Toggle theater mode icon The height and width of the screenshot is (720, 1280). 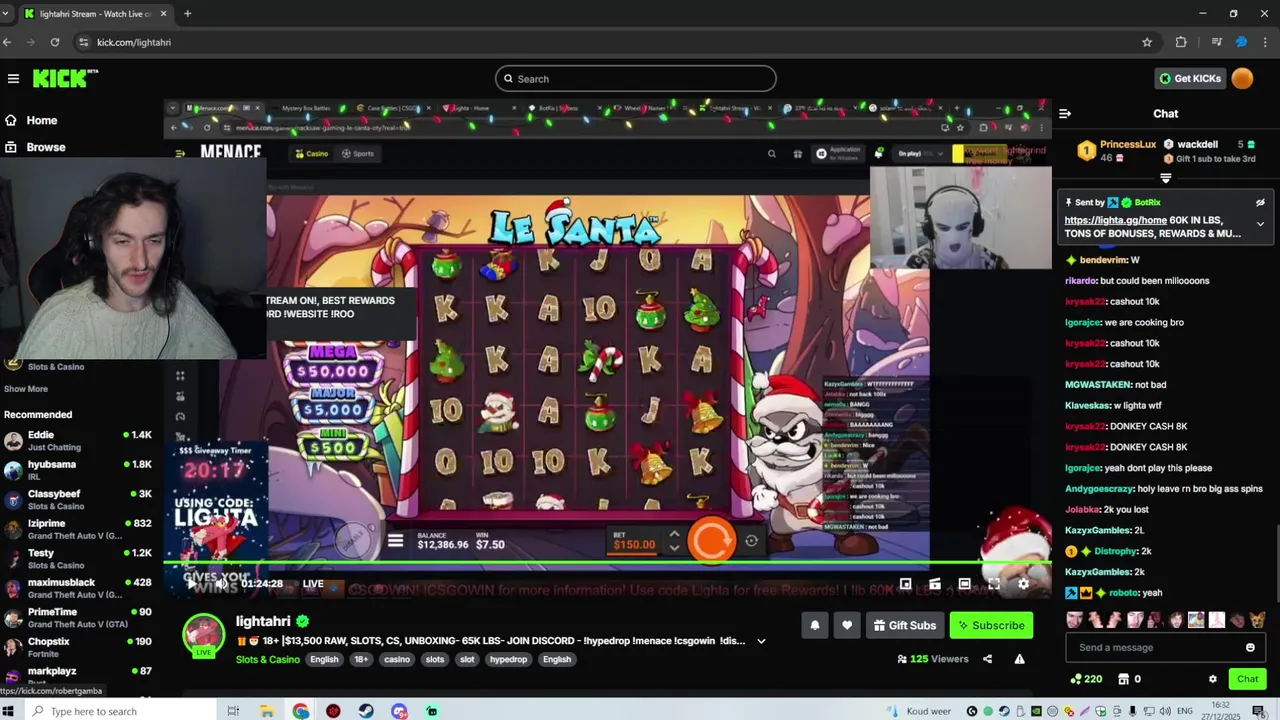pos(964,584)
